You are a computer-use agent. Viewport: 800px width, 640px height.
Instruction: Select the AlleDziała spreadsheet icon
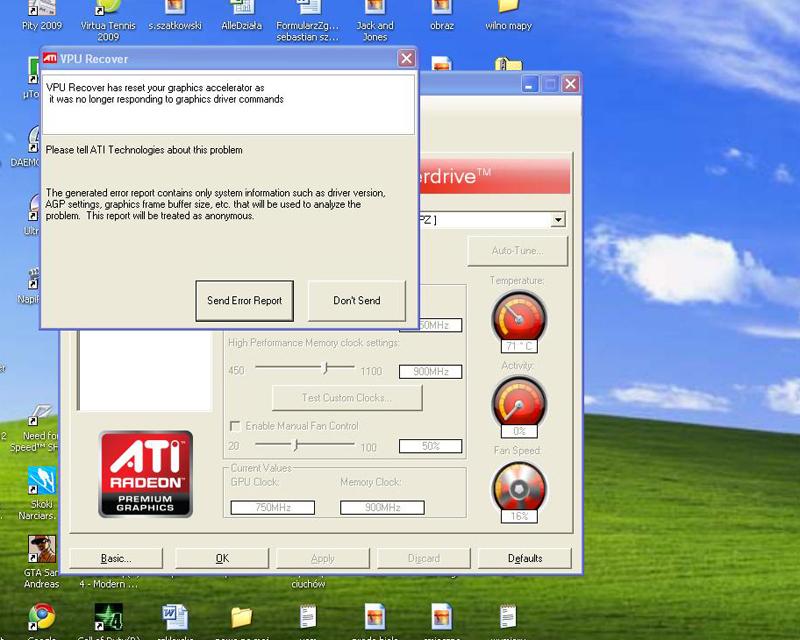[x=241, y=14]
